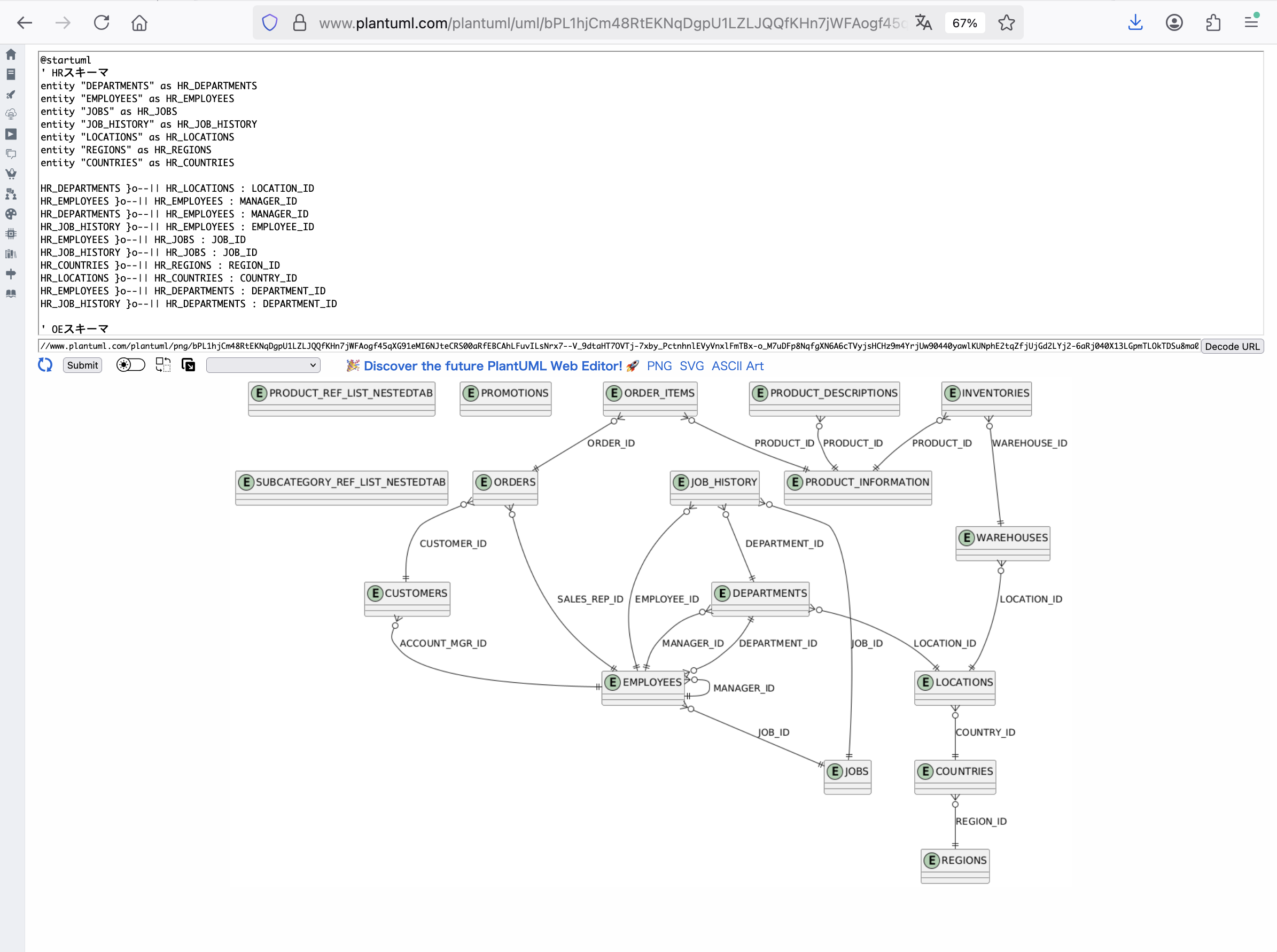This screenshot has width=1277, height=952.
Task: Click the shopping cart sidebar icon
Action: tap(11, 174)
